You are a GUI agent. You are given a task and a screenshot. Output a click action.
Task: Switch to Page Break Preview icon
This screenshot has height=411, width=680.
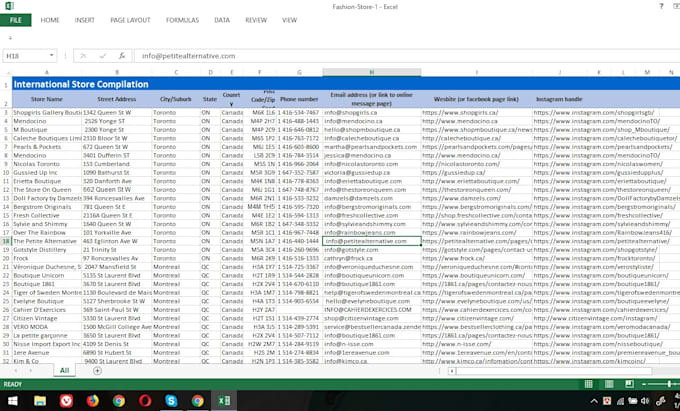click(x=629, y=384)
